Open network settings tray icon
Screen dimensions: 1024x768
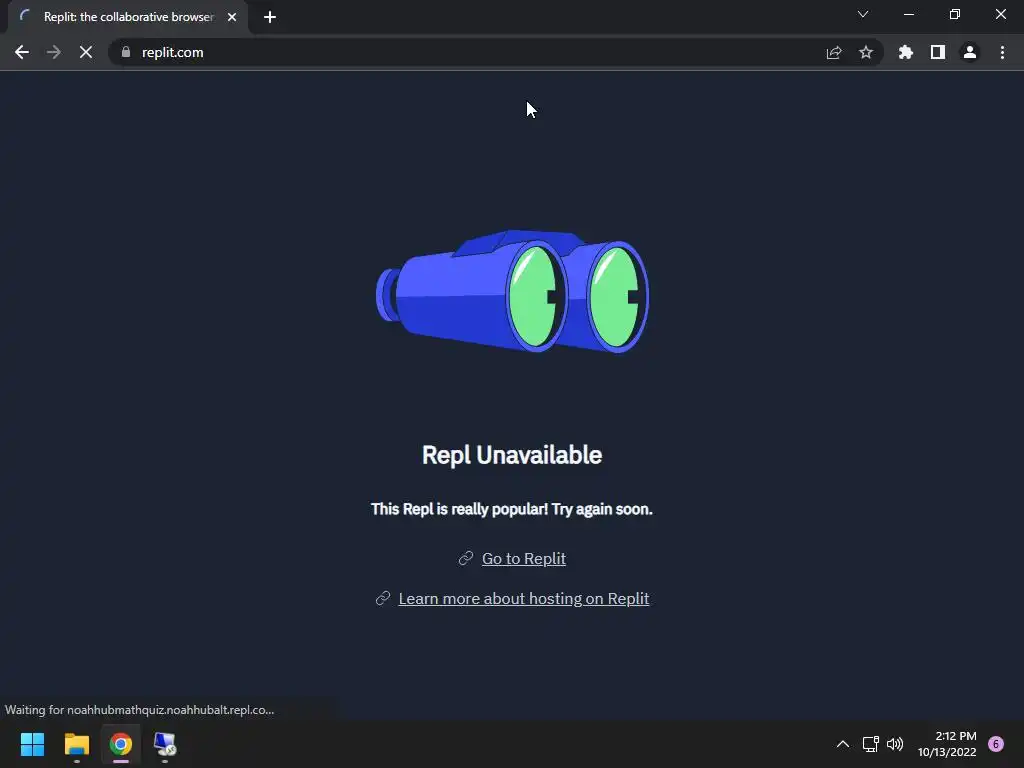[x=871, y=744]
